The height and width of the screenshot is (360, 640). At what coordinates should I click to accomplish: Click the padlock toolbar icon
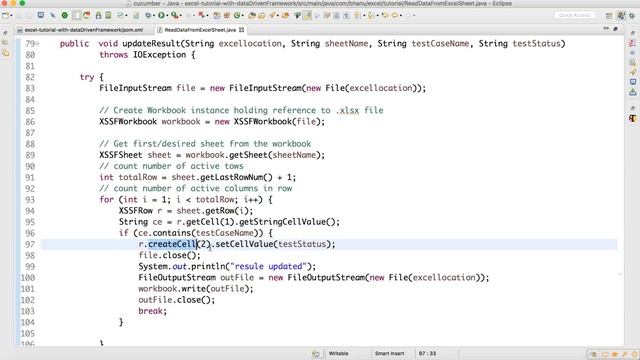[98, 15]
